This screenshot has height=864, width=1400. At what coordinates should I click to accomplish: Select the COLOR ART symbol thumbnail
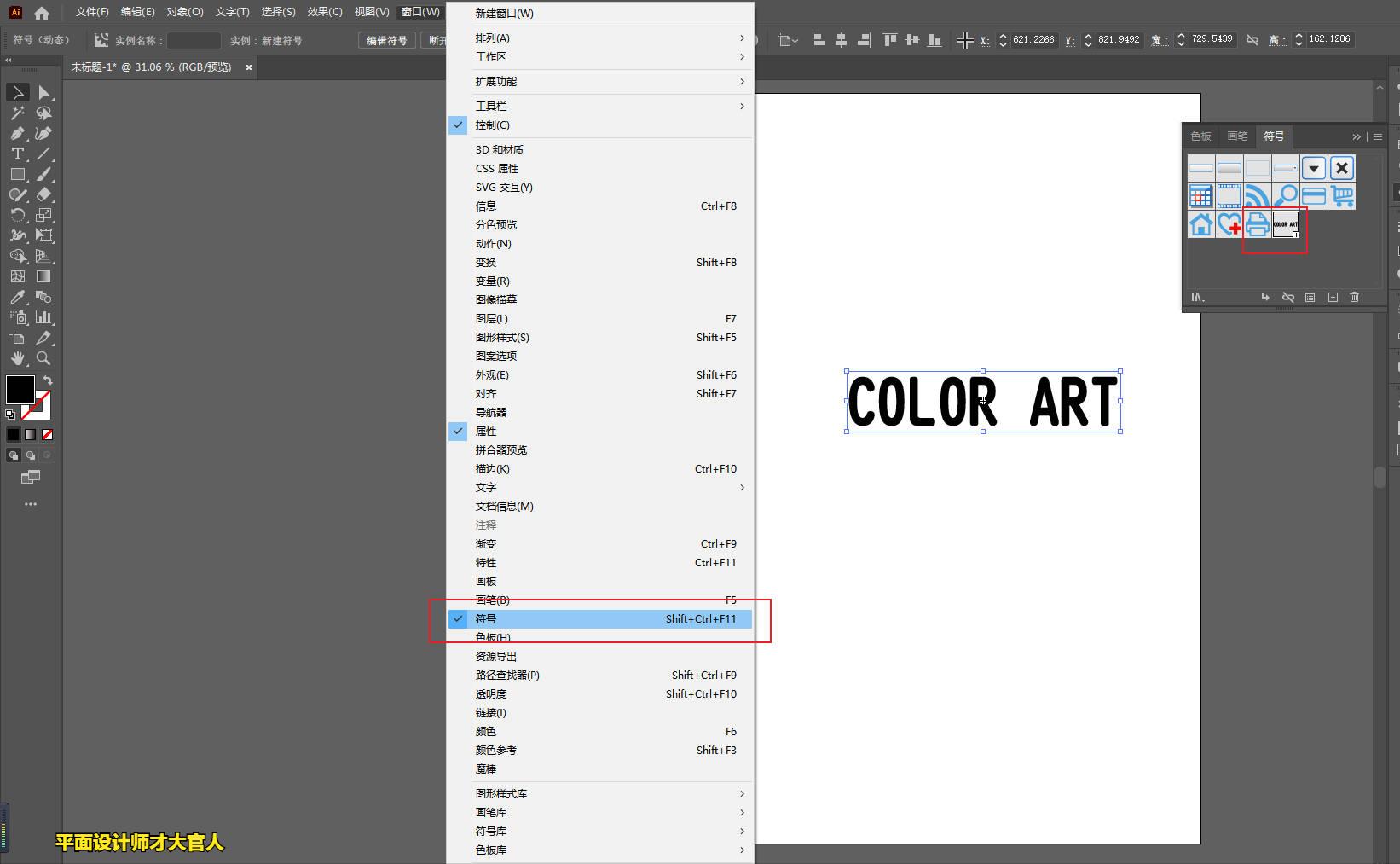pyautogui.click(x=1286, y=224)
